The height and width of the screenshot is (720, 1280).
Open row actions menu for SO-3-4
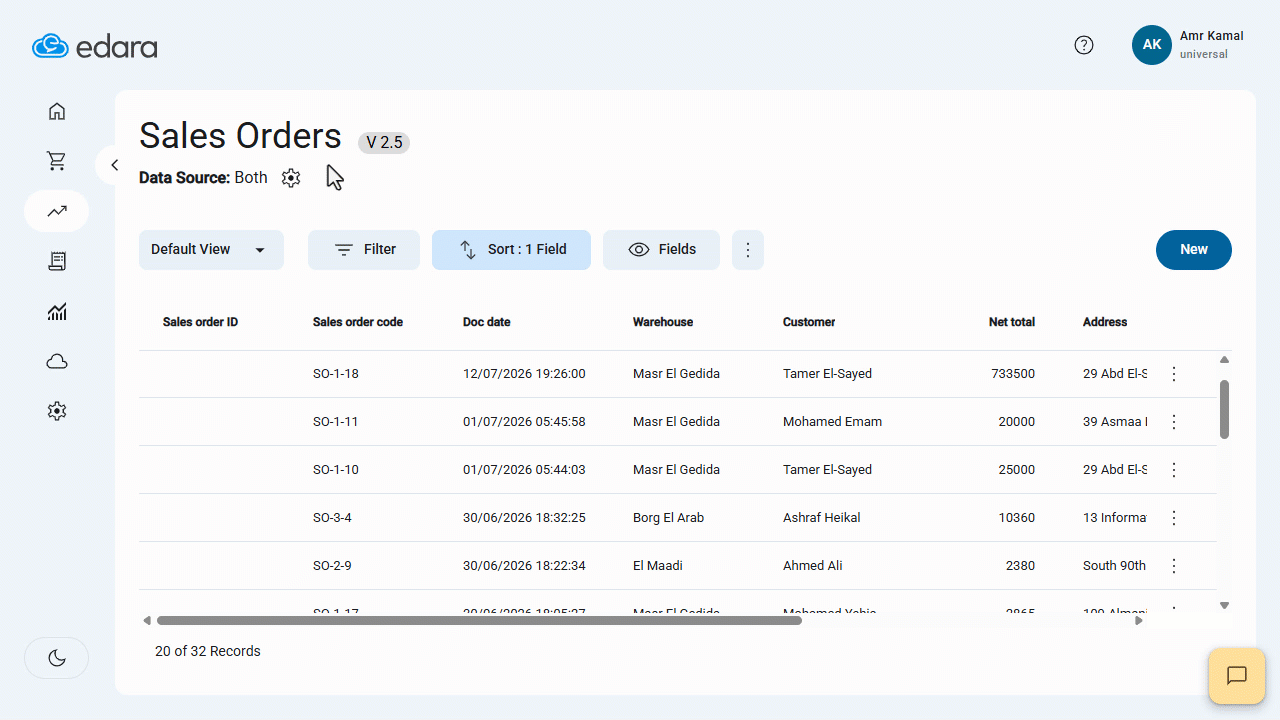1174,518
